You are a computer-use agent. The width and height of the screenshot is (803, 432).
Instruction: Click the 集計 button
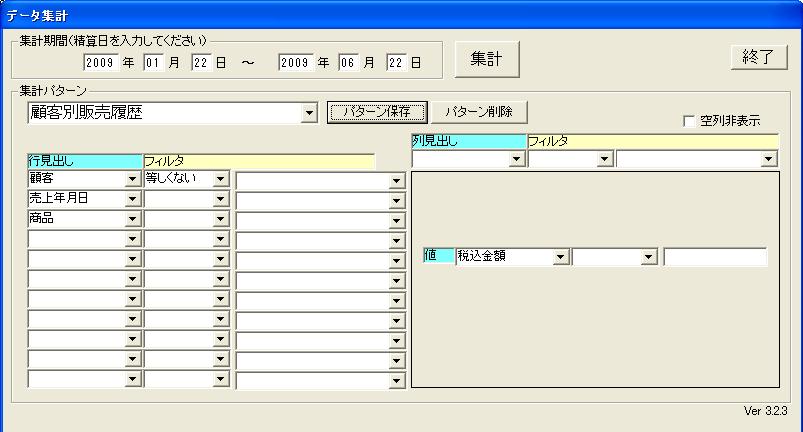coord(487,60)
